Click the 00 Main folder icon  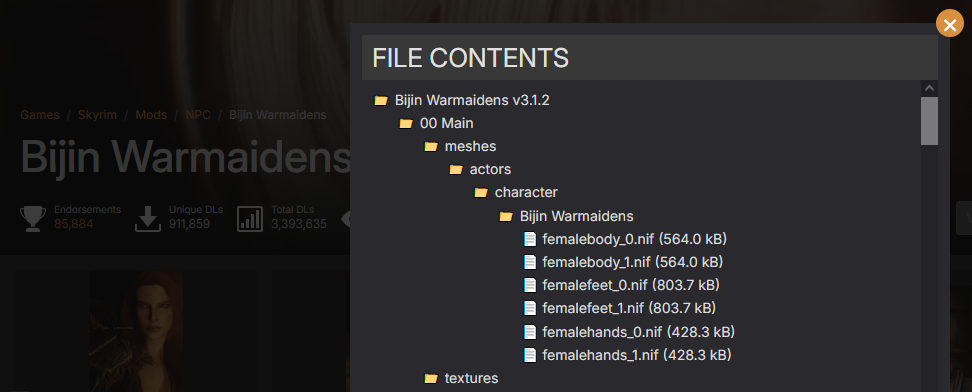coord(406,123)
